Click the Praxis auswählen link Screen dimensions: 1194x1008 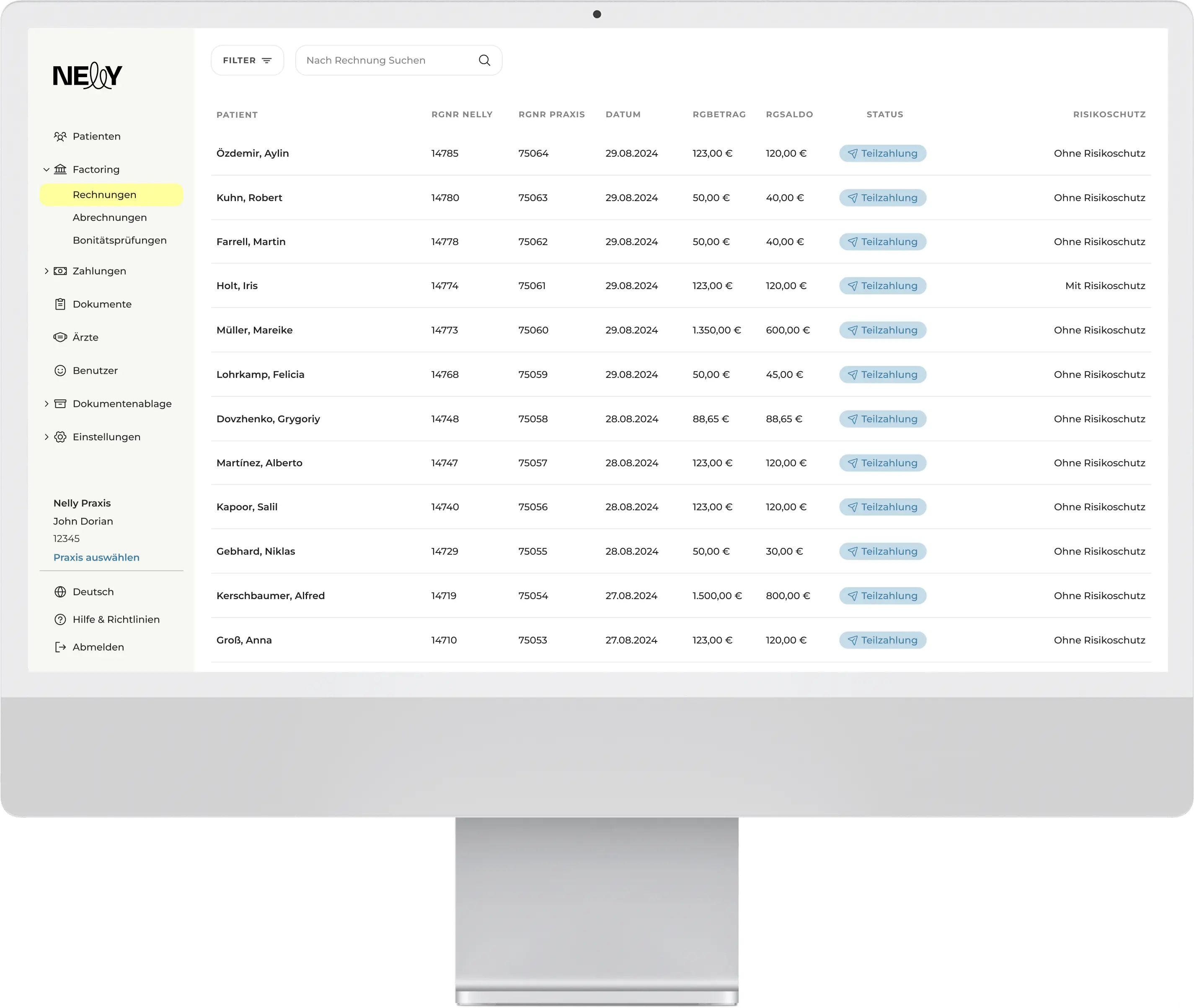coord(96,558)
